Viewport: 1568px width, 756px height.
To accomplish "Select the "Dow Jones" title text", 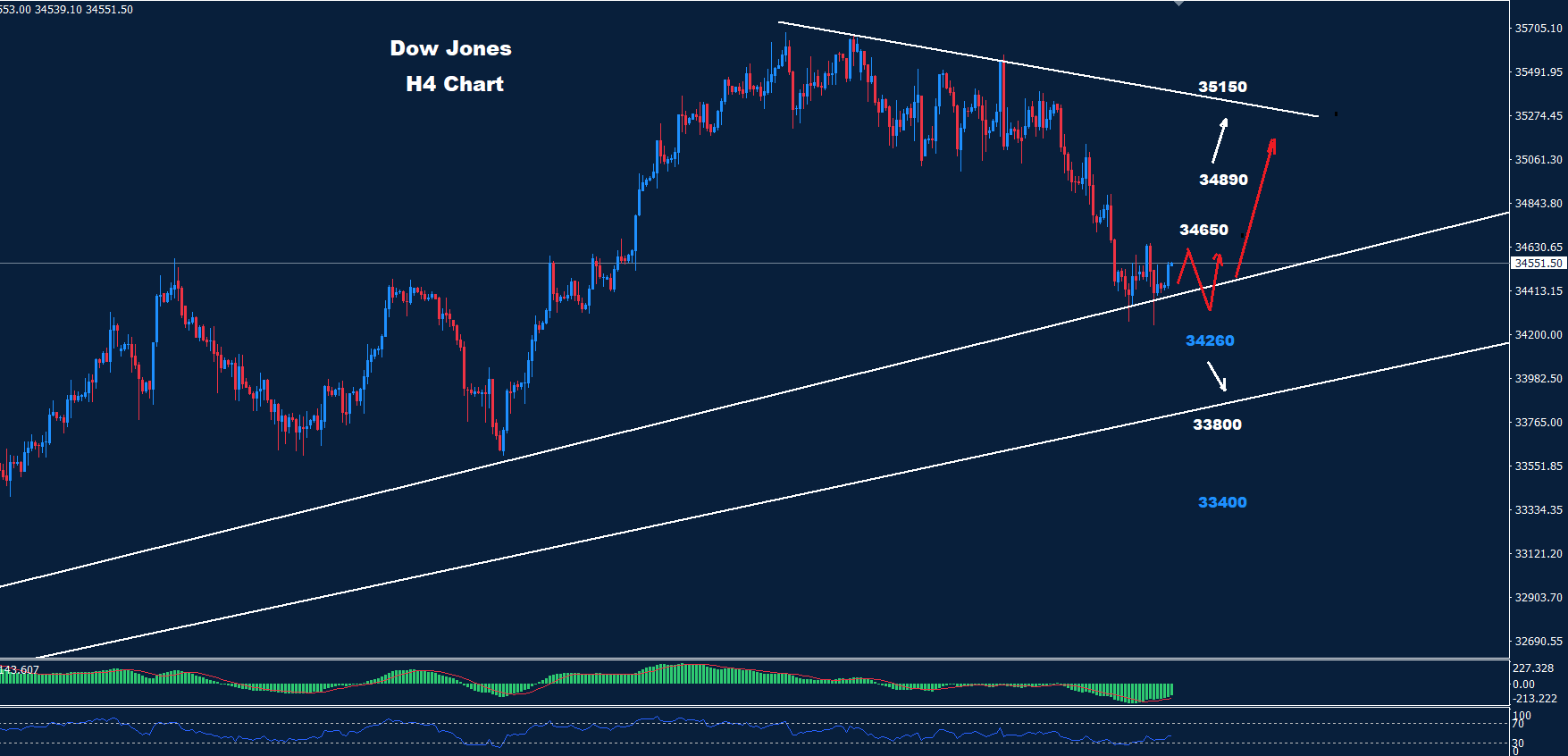I will click(450, 48).
